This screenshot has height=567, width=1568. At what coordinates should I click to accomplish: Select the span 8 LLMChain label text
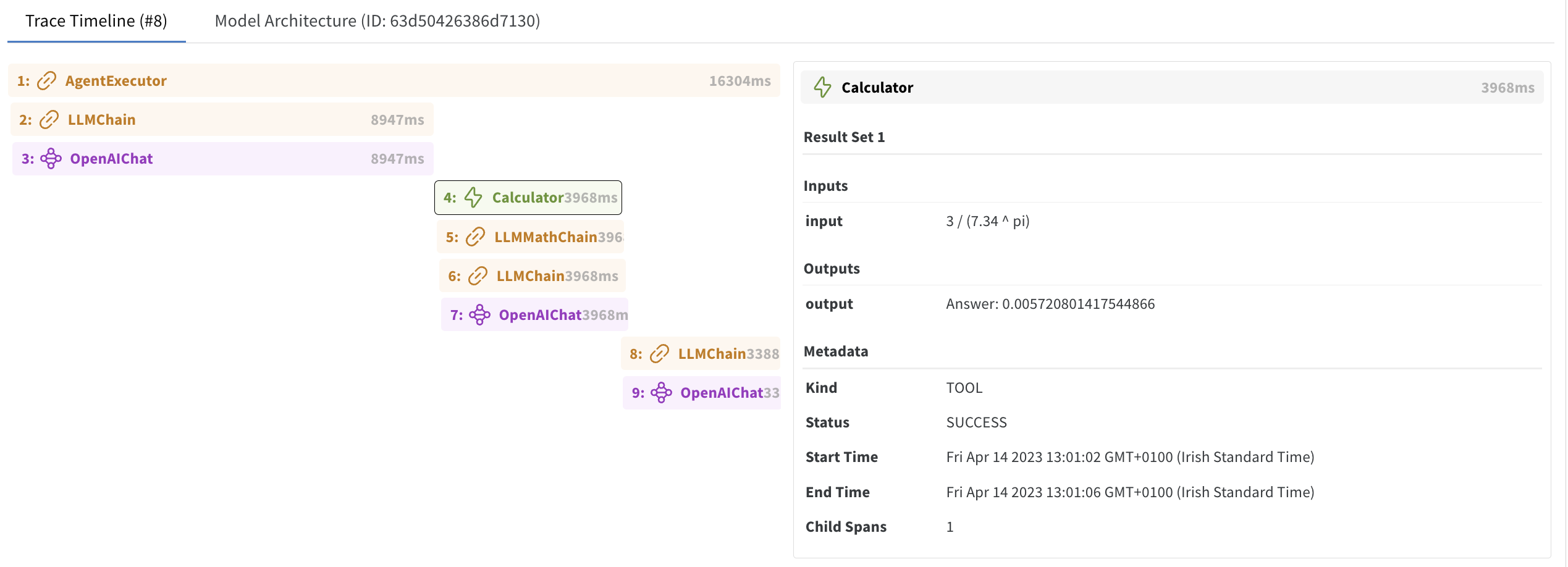(712, 354)
